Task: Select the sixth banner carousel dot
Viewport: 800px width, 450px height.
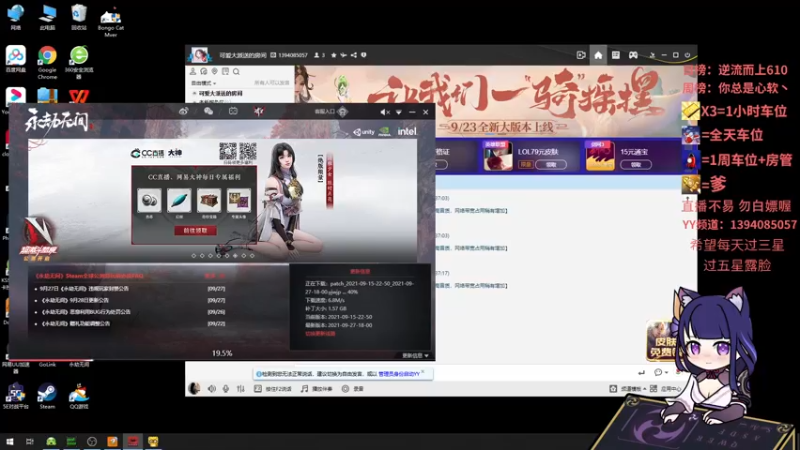Action: click(235, 256)
